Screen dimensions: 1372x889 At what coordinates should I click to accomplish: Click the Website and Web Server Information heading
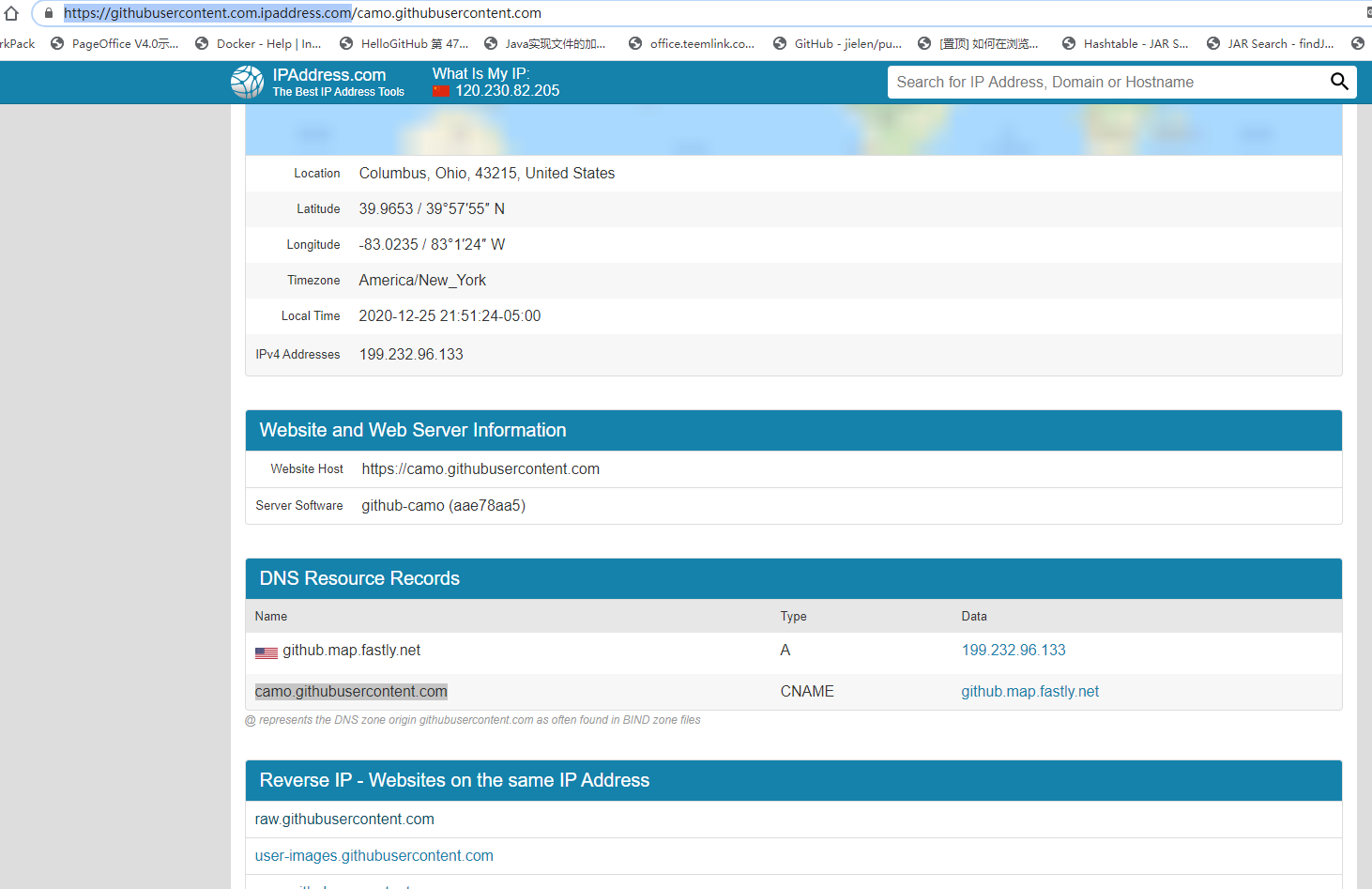pyautogui.click(x=413, y=430)
